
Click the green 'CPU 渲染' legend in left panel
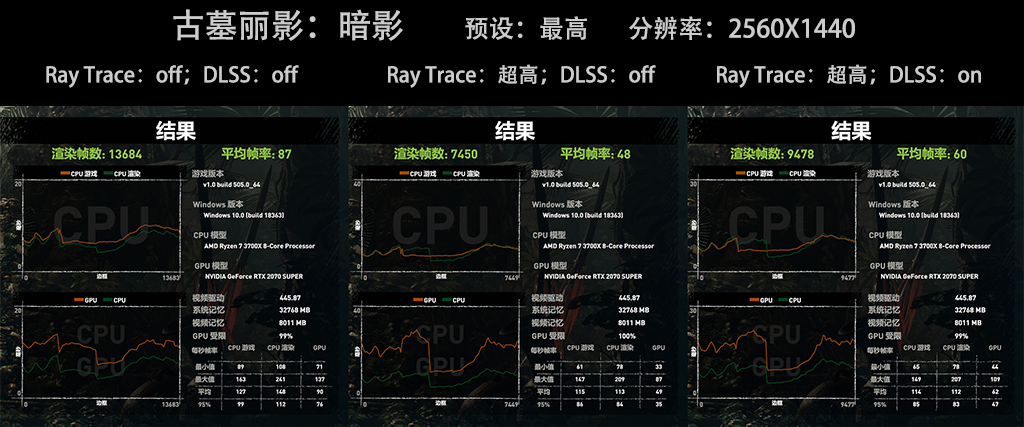[123, 174]
